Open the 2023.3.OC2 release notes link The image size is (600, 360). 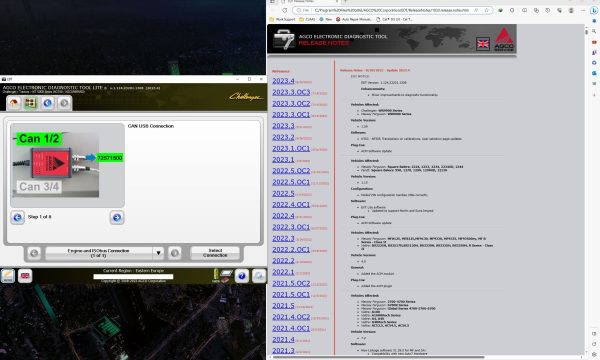click(x=291, y=103)
